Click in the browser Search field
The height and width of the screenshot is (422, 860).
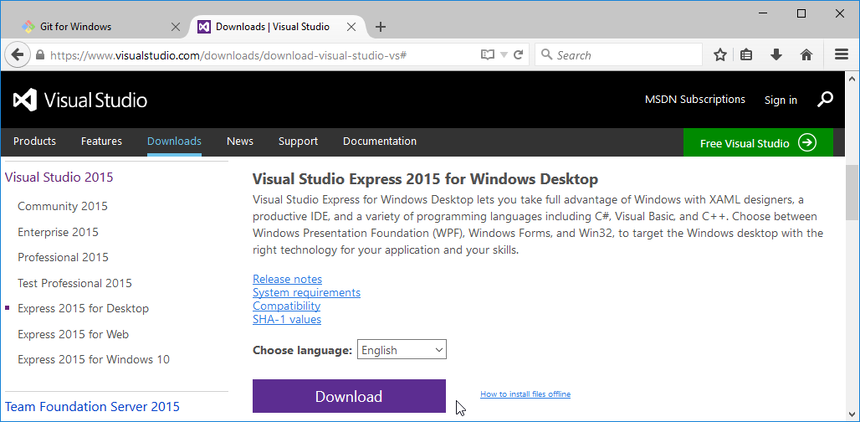click(x=619, y=55)
